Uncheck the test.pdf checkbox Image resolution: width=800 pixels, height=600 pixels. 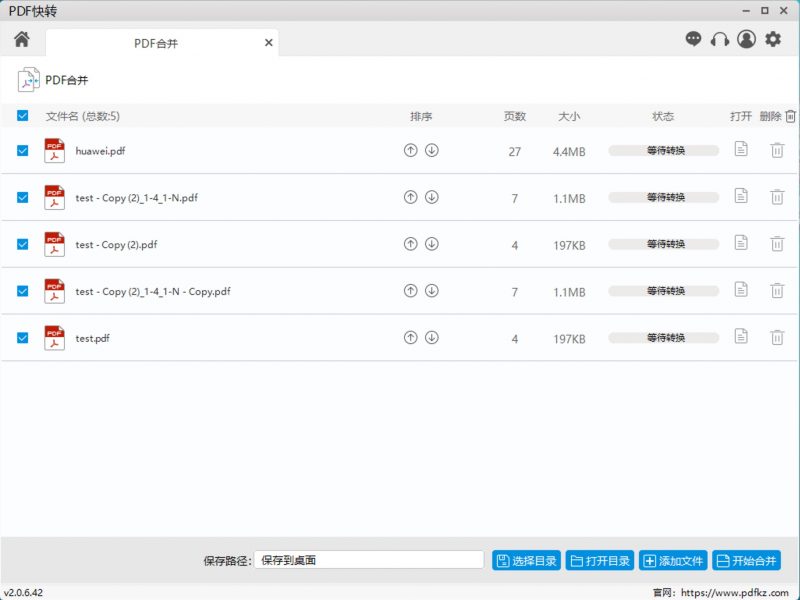click(x=23, y=338)
